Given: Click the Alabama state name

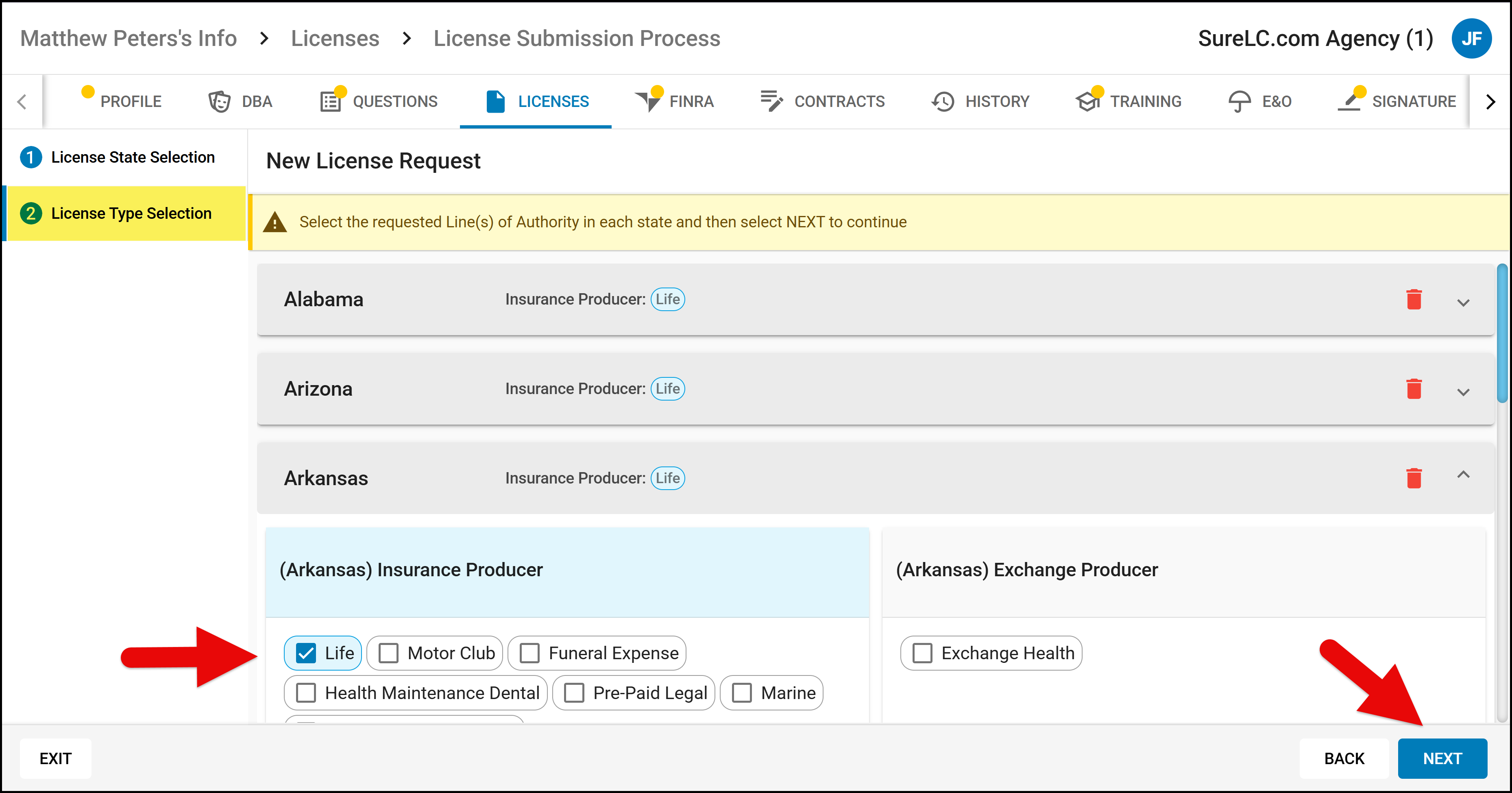Looking at the screenshot, I should (323, 299).
